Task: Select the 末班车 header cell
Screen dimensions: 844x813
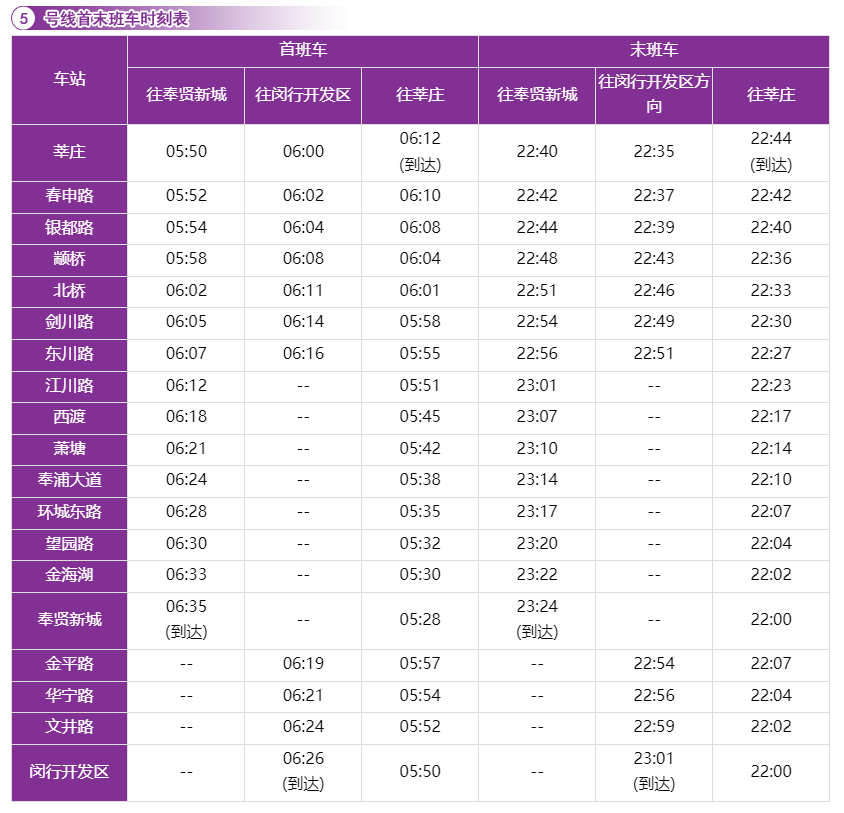Action: coord(654,51)
